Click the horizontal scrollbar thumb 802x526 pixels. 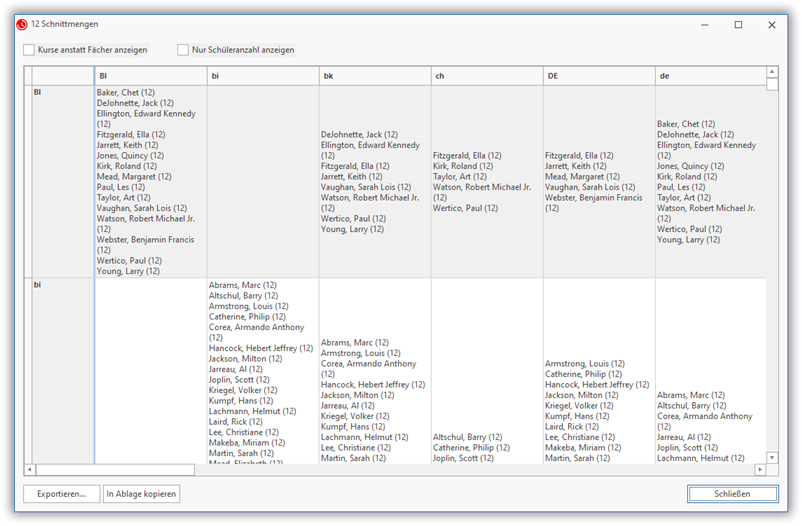click(115, 469)
